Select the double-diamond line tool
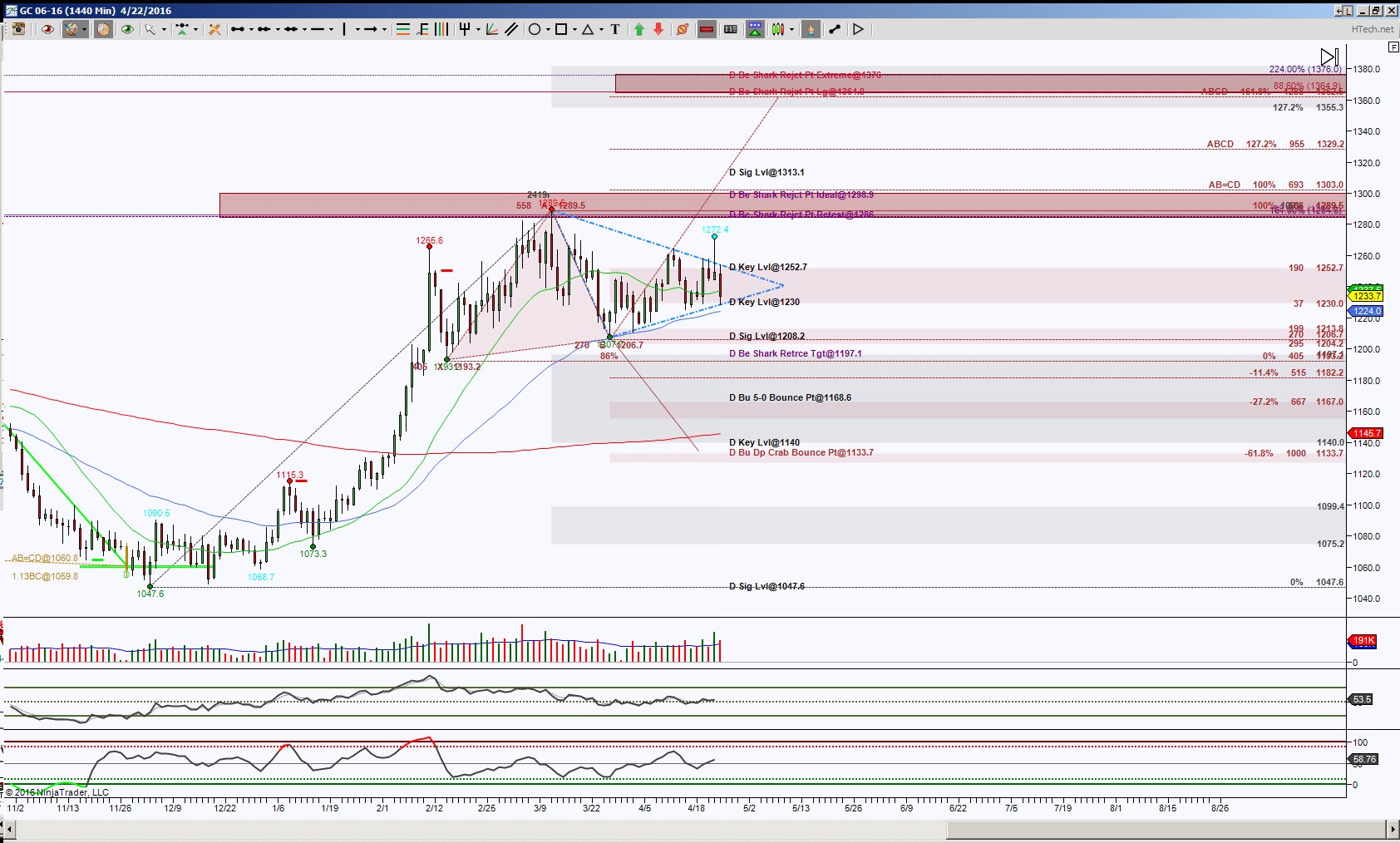The image size is (1400, 843). [291, 29]
